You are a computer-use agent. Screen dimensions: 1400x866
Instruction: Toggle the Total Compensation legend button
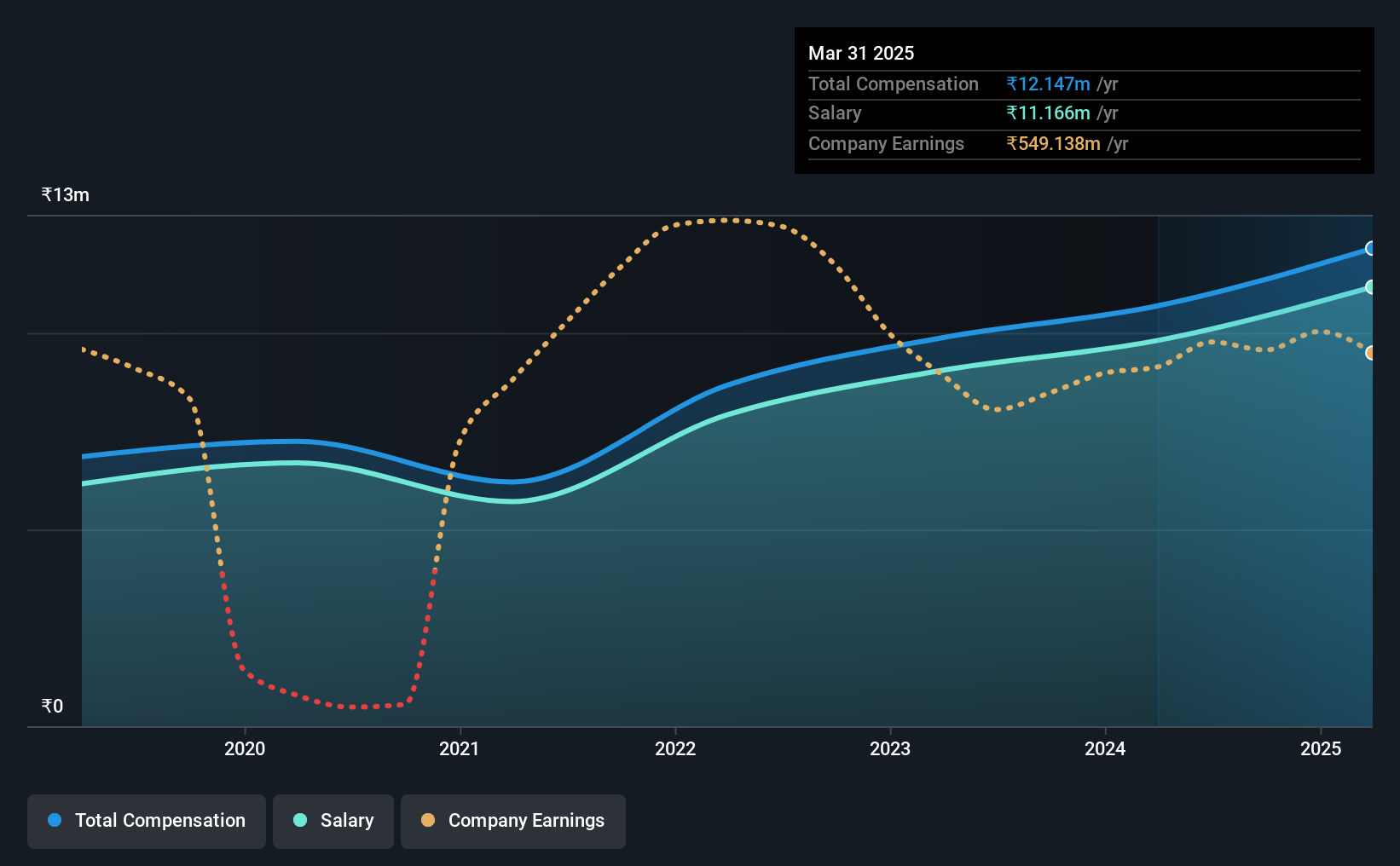(x=147, y=821)
